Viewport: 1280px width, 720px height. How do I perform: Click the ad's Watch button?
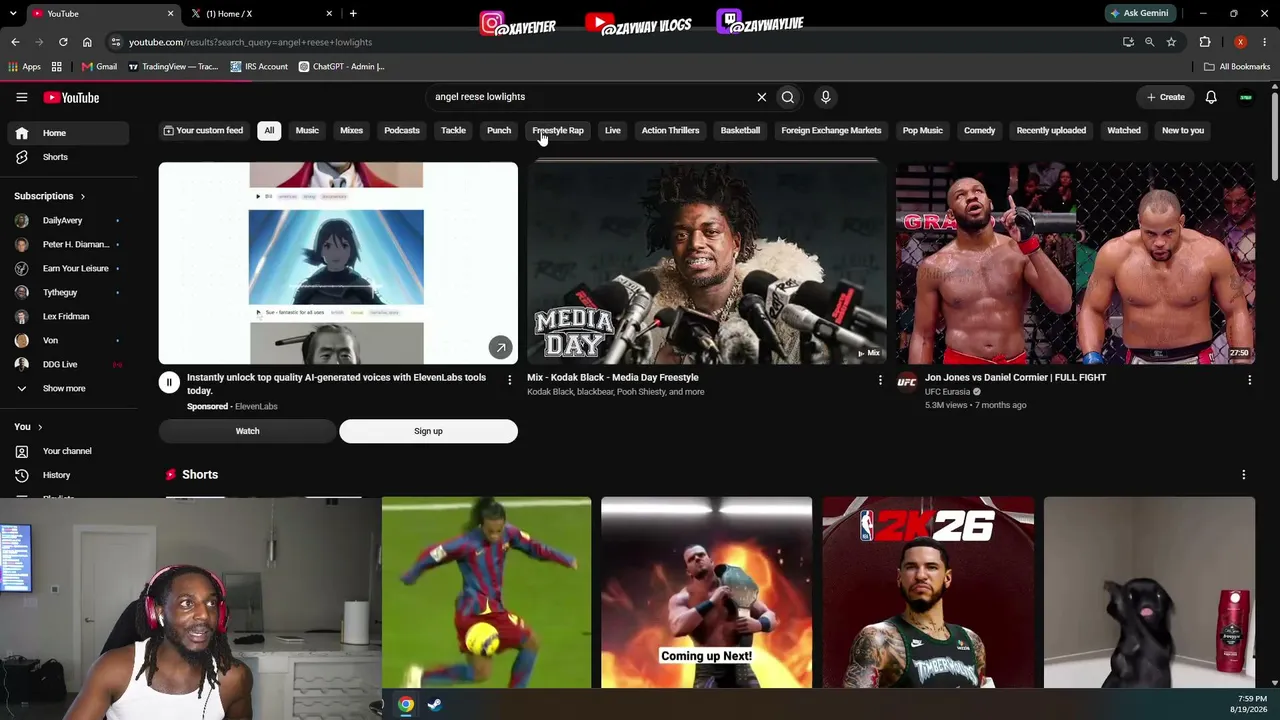tap(247, 431)
